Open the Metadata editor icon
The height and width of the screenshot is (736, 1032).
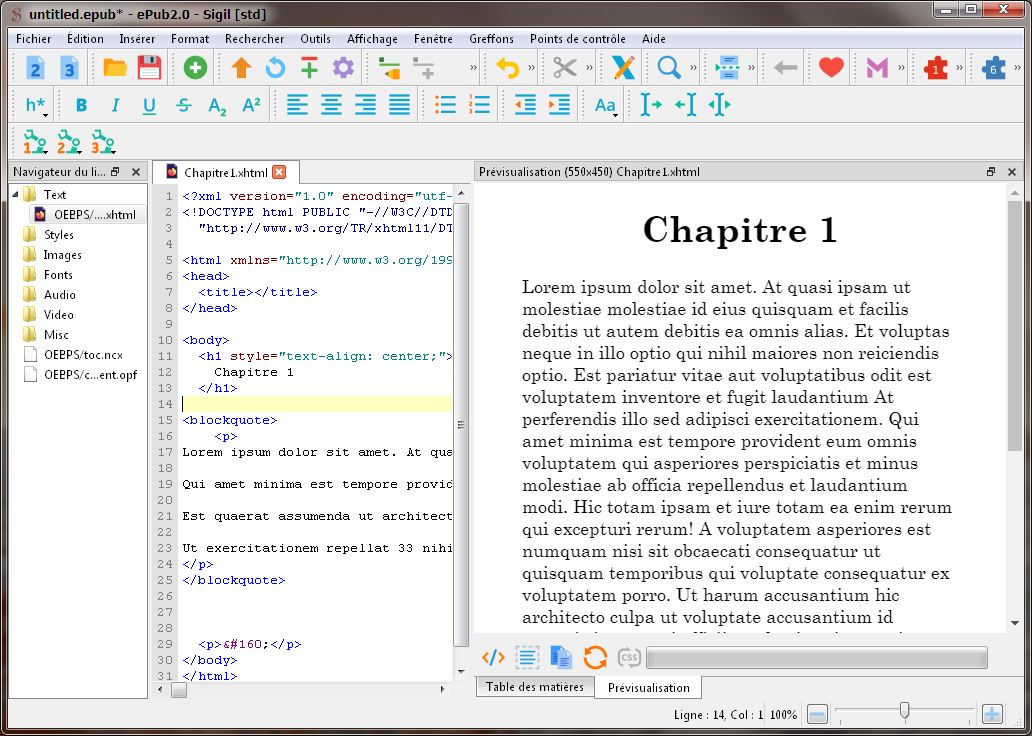[877, 68]
